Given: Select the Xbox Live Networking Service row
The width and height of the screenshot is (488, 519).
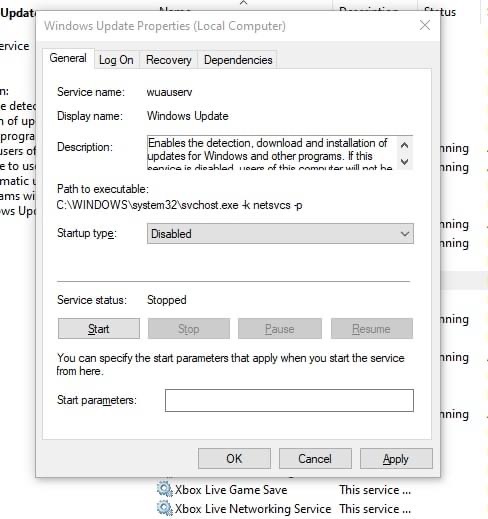Looking at the screenshot, I should click(283, 509).
